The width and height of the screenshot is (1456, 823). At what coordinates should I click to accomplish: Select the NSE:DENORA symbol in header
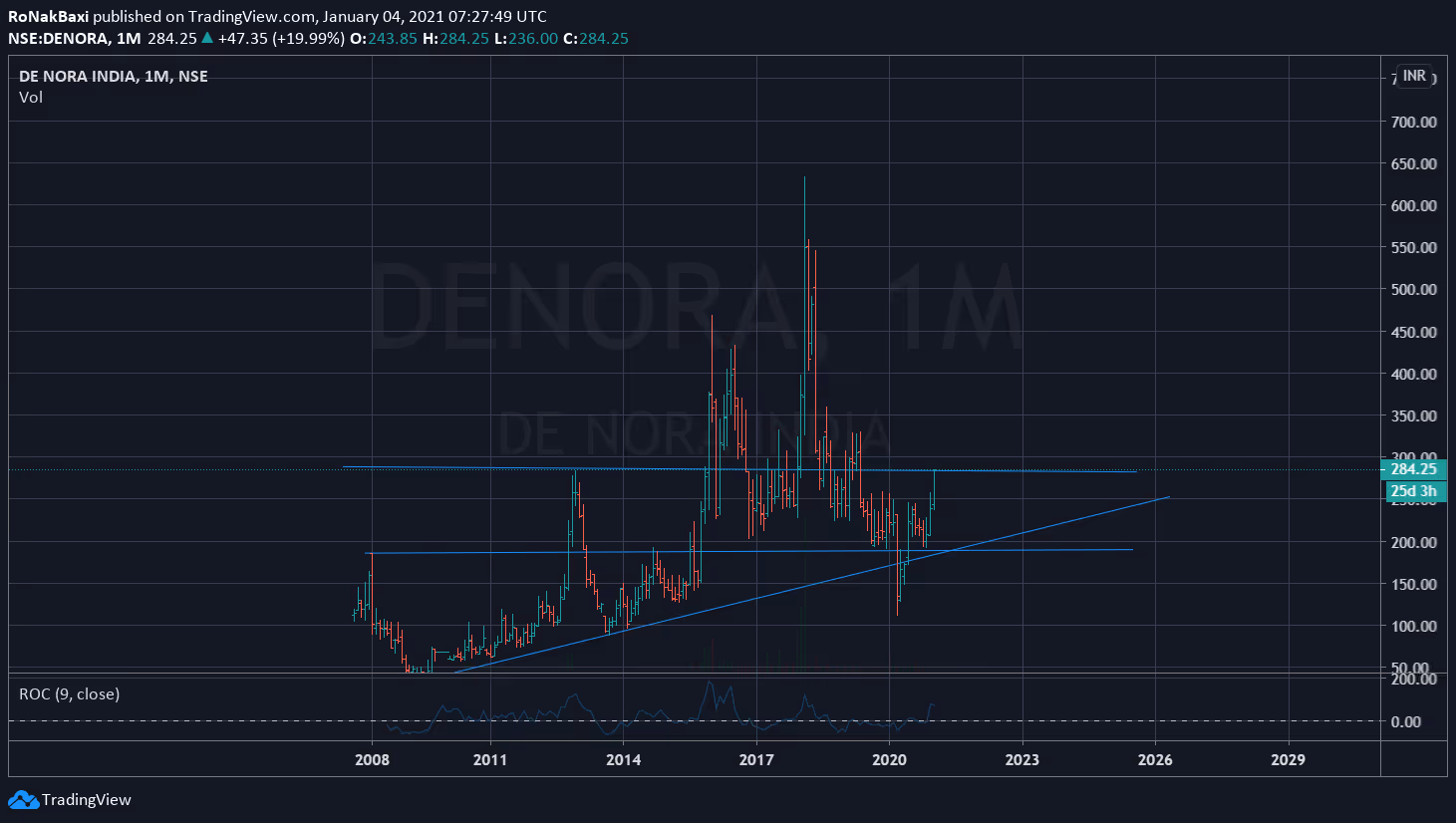click(x=58, y=38)
